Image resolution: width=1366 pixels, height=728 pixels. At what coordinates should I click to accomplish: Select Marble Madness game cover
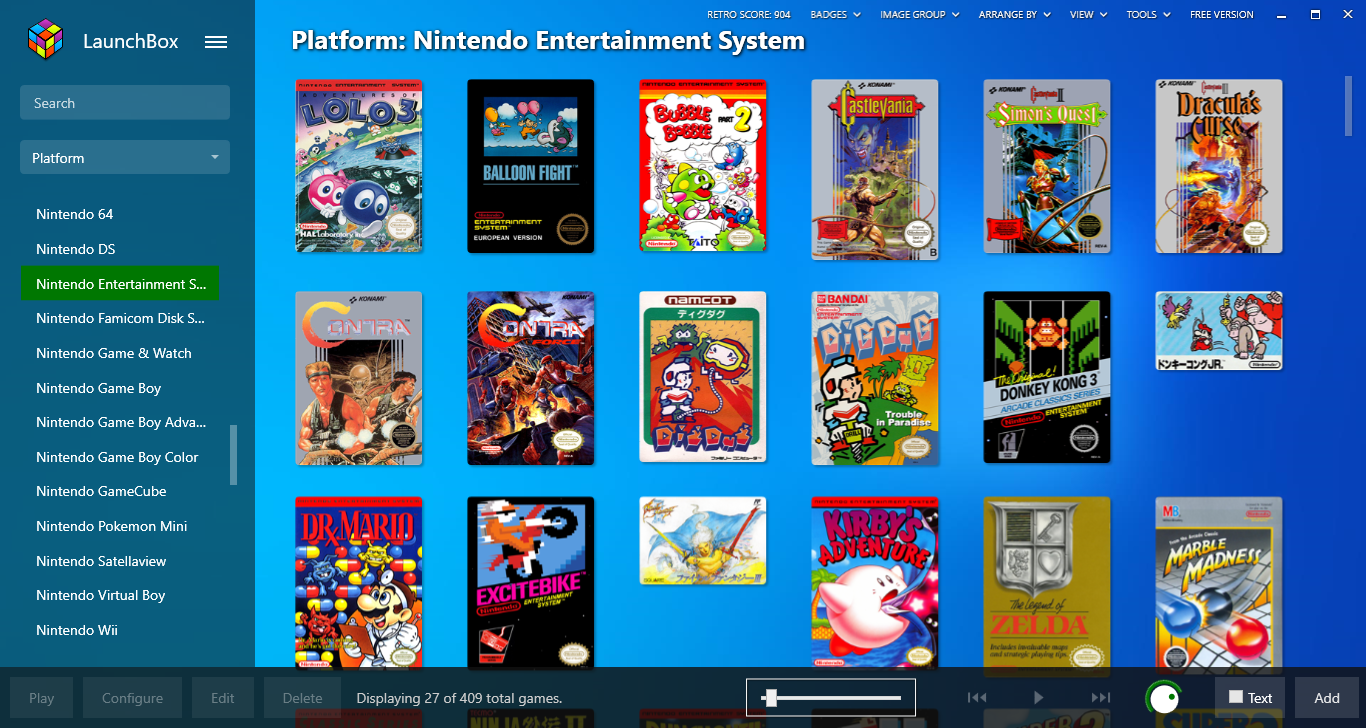1219,583
